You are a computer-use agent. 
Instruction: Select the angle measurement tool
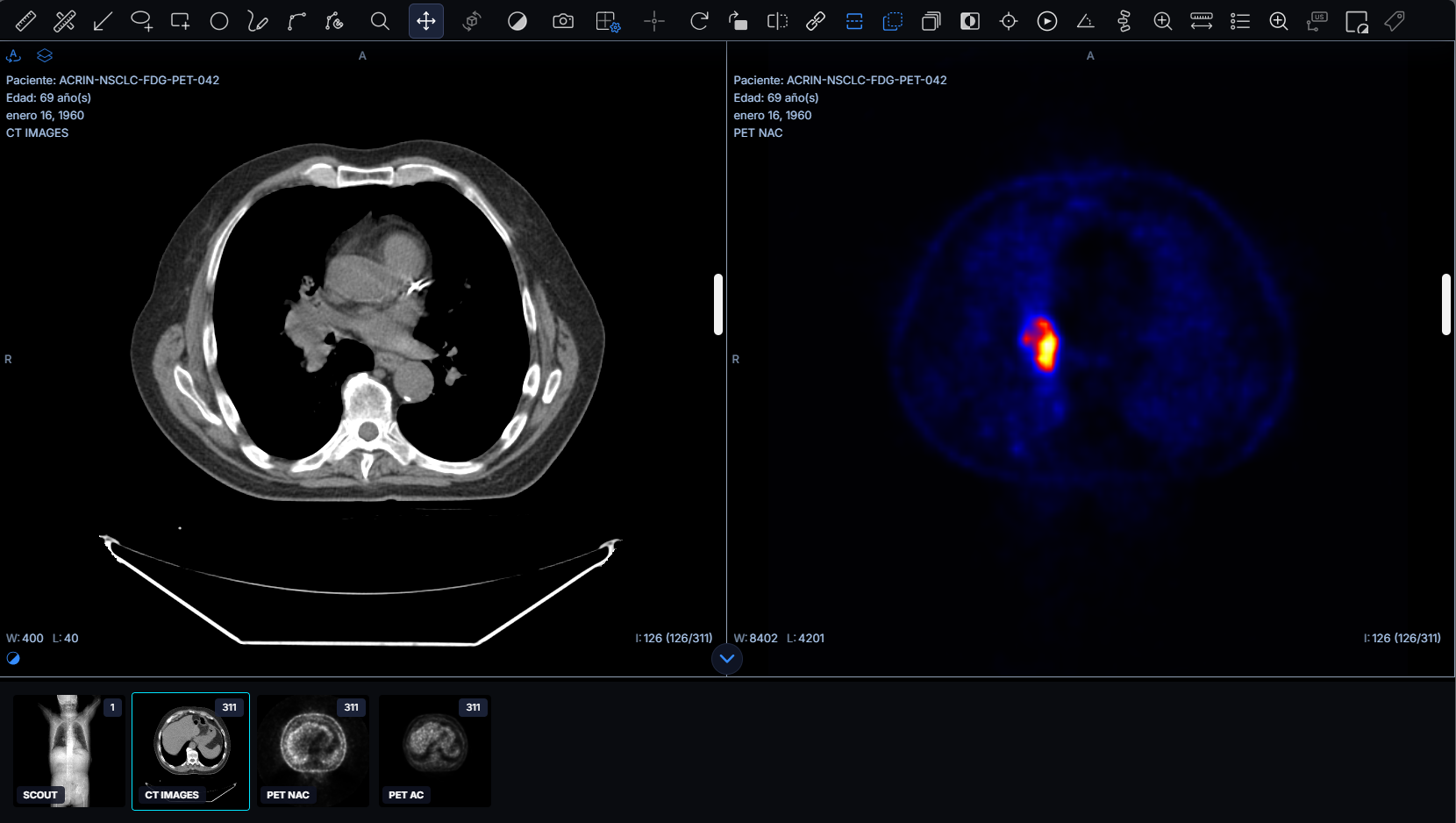[x=1085, y=21]
